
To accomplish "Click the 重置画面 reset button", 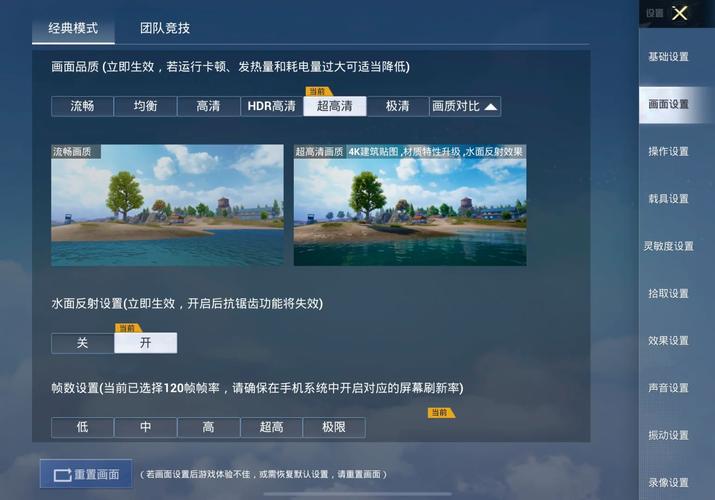I will (86, 474).
